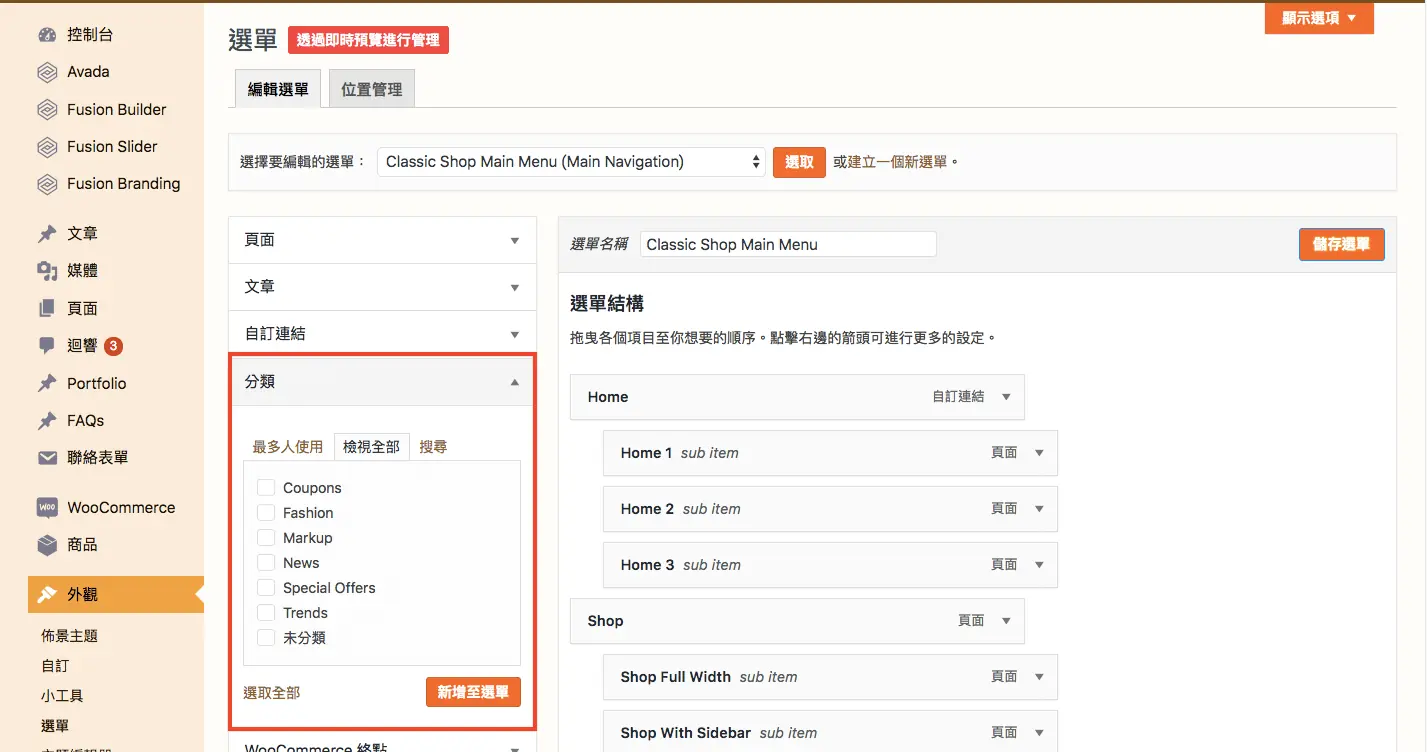Click the 儲存選單 save button

tap(1341, 244)
